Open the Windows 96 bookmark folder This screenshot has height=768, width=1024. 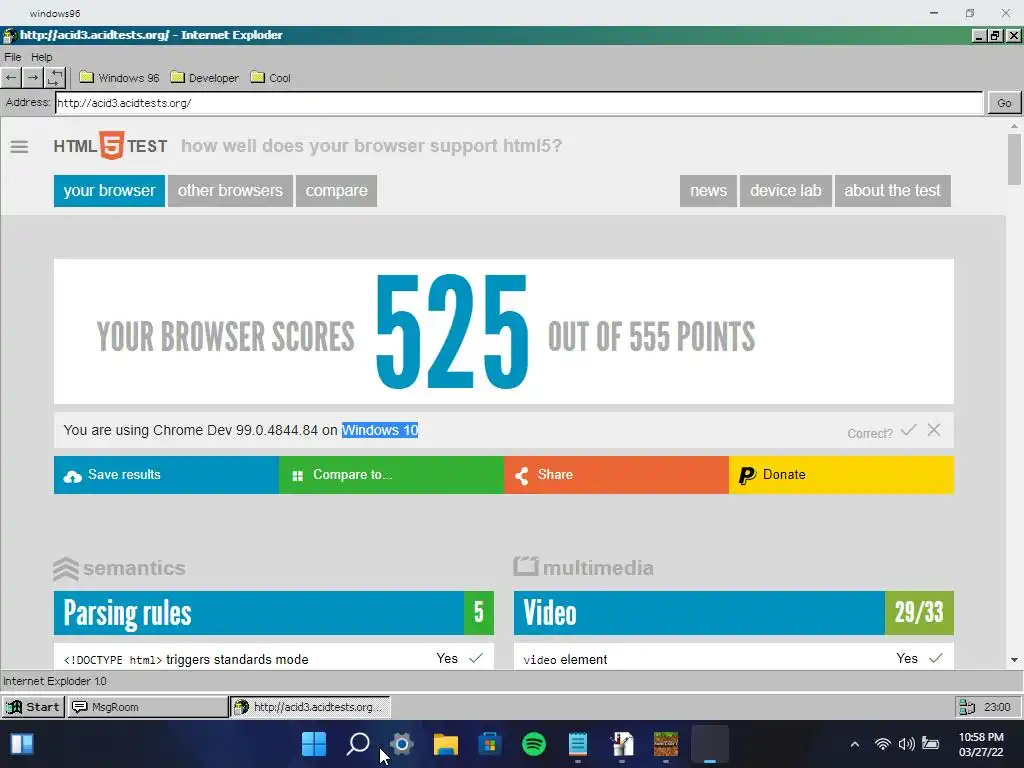120,78
